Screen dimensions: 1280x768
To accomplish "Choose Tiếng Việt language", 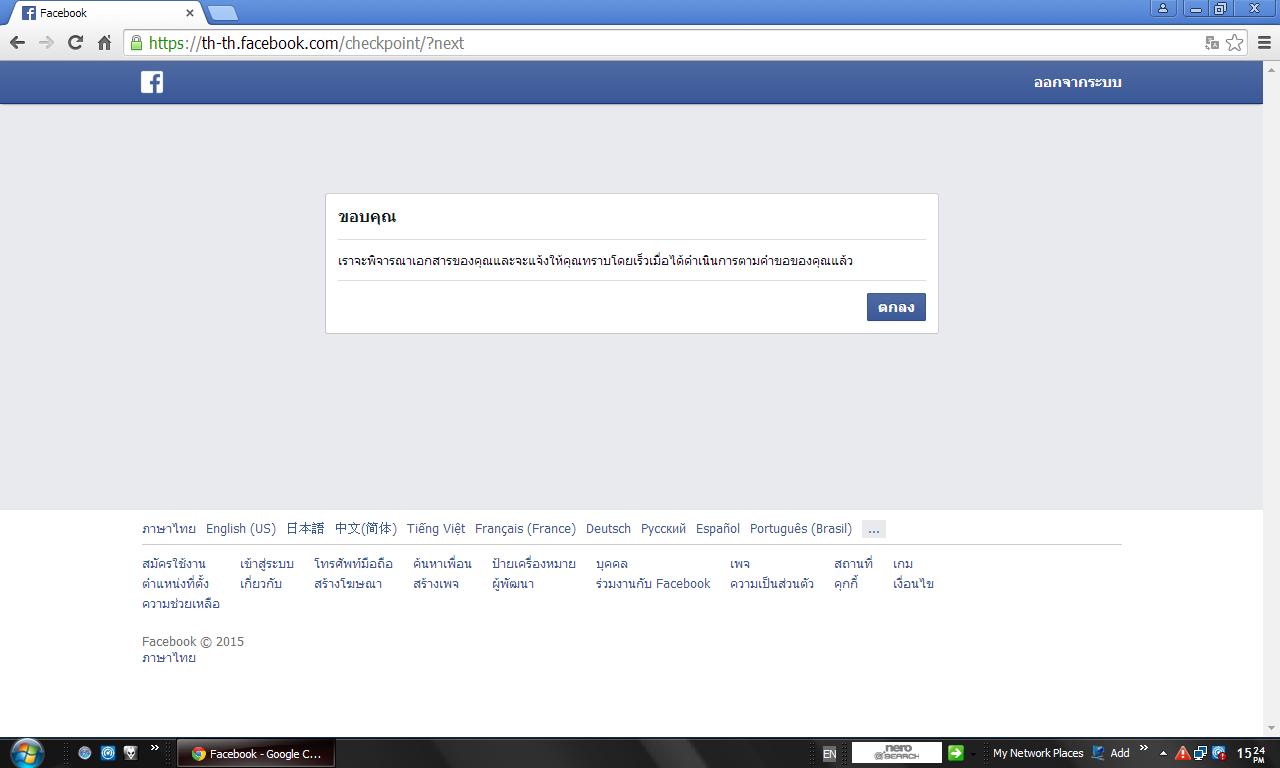I will [436, 529].
